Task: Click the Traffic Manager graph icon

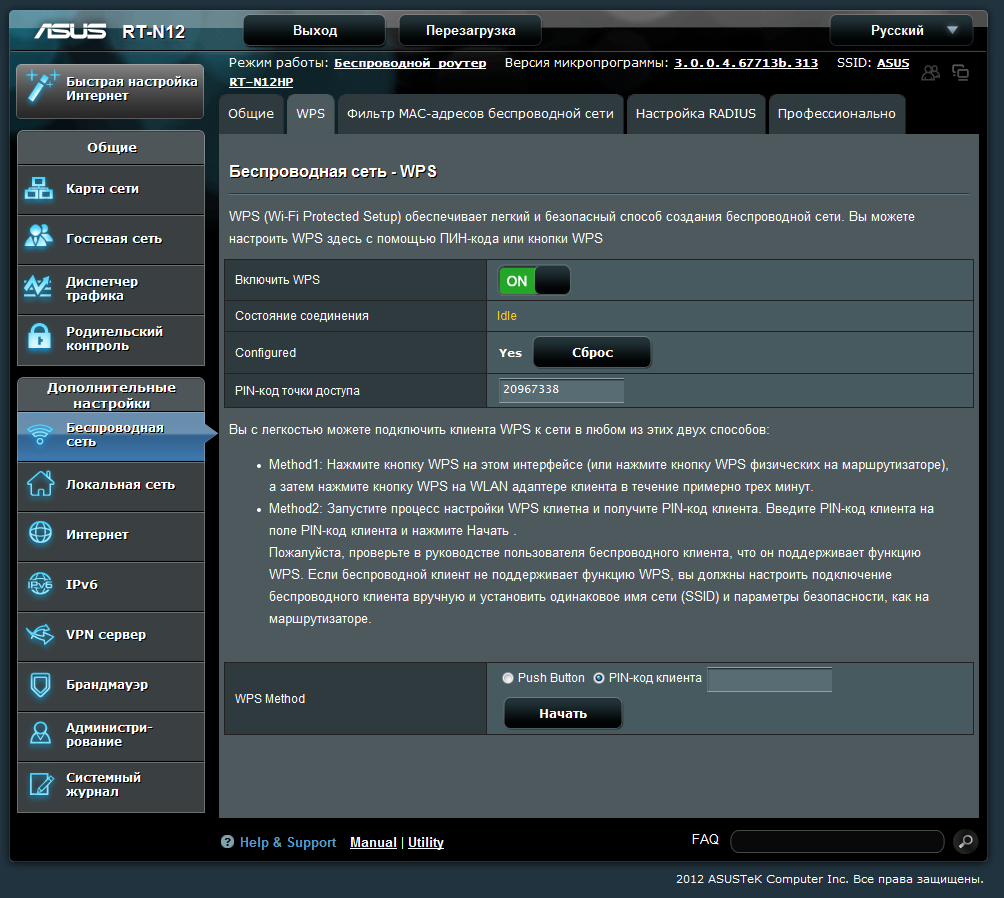Action: click(38, 287)
